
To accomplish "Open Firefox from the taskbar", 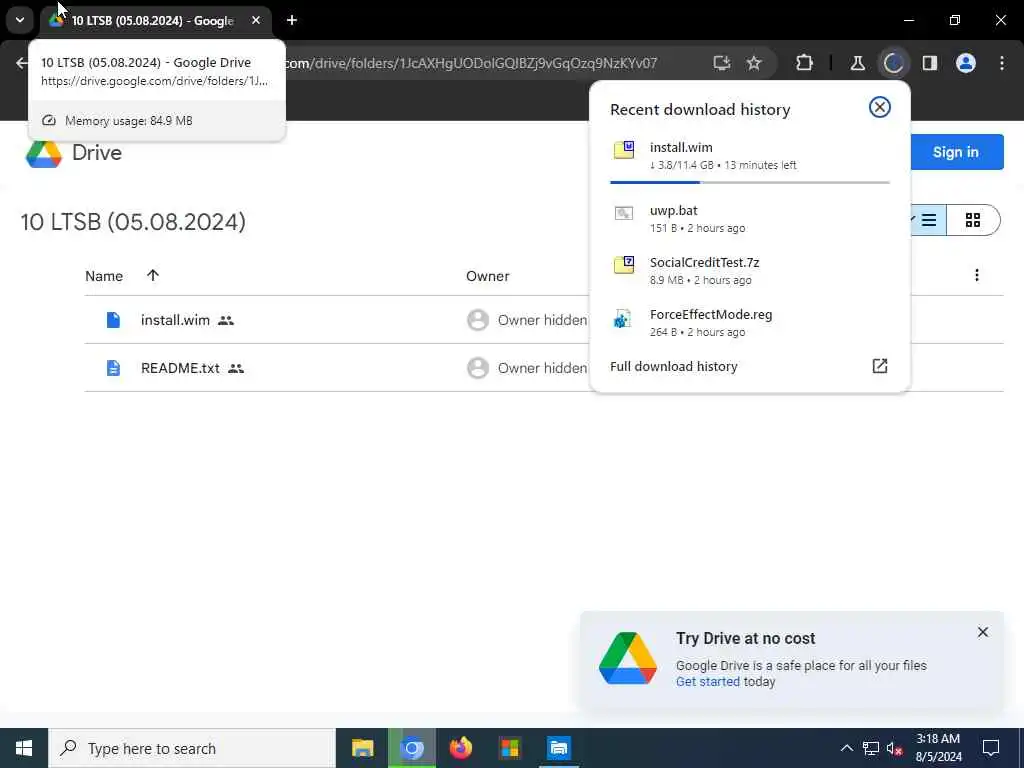I will click(x=460, y=748).
